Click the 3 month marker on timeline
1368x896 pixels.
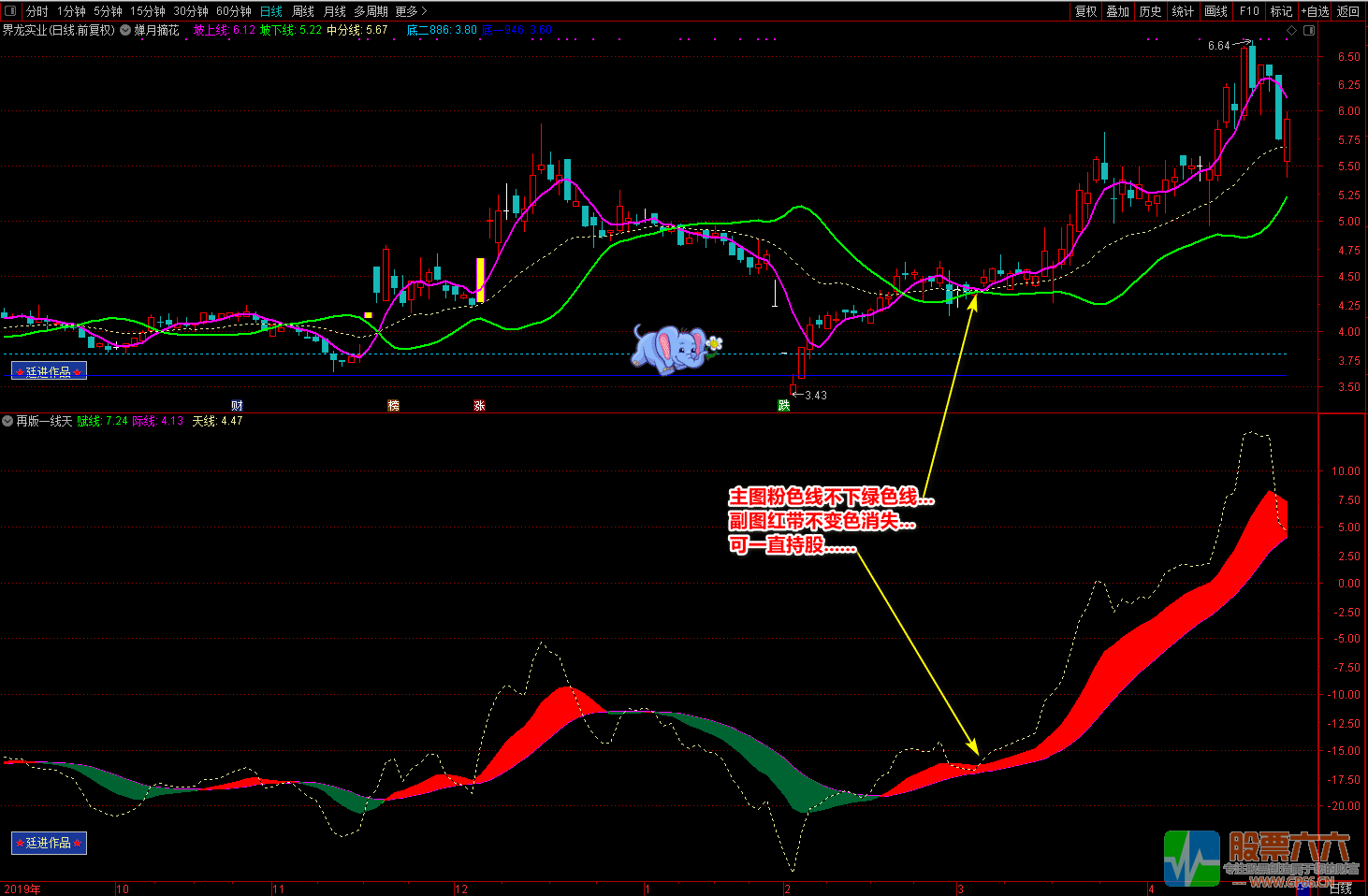click(x=960, y=889)
